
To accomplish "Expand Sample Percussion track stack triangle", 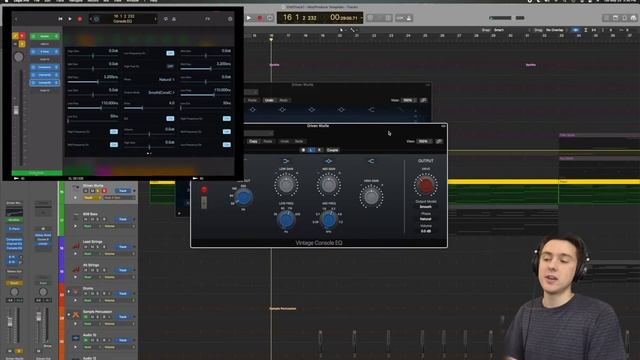I will click(69, 315).
